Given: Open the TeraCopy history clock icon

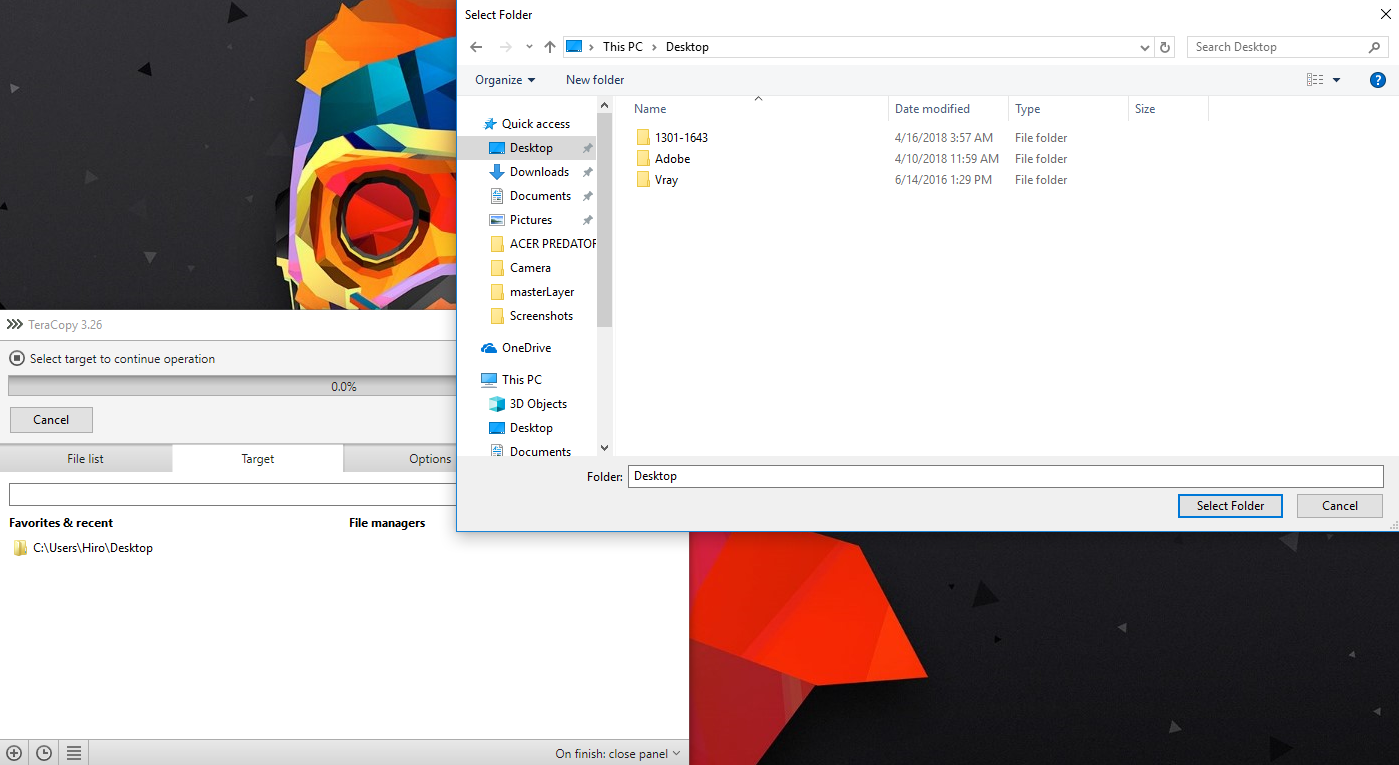Looking at the screenshot, I should pyautogui.click(x=44, y=753).
